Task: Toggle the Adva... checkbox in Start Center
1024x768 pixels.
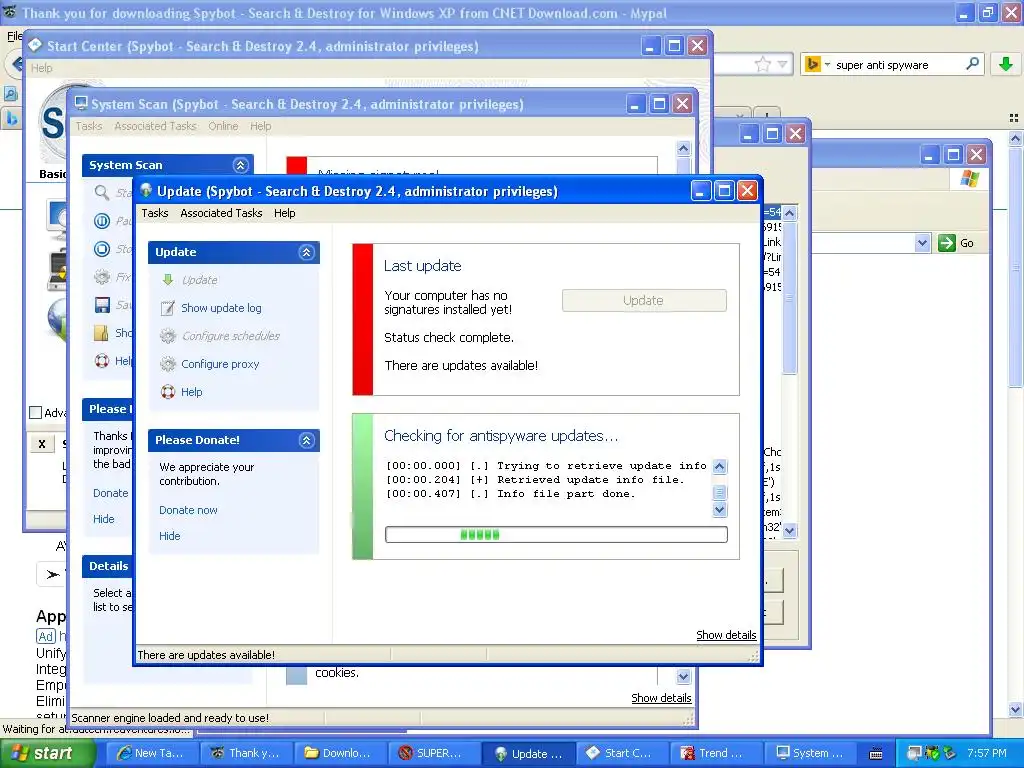Action: point(36,413)
